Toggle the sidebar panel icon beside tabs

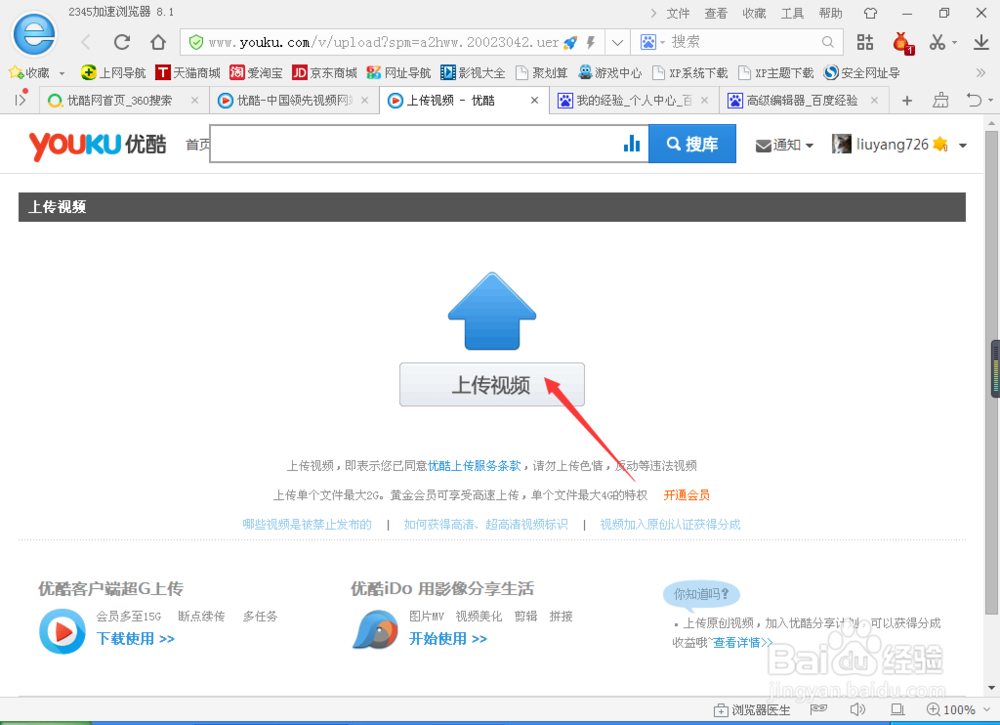click(x=20, y=99)
